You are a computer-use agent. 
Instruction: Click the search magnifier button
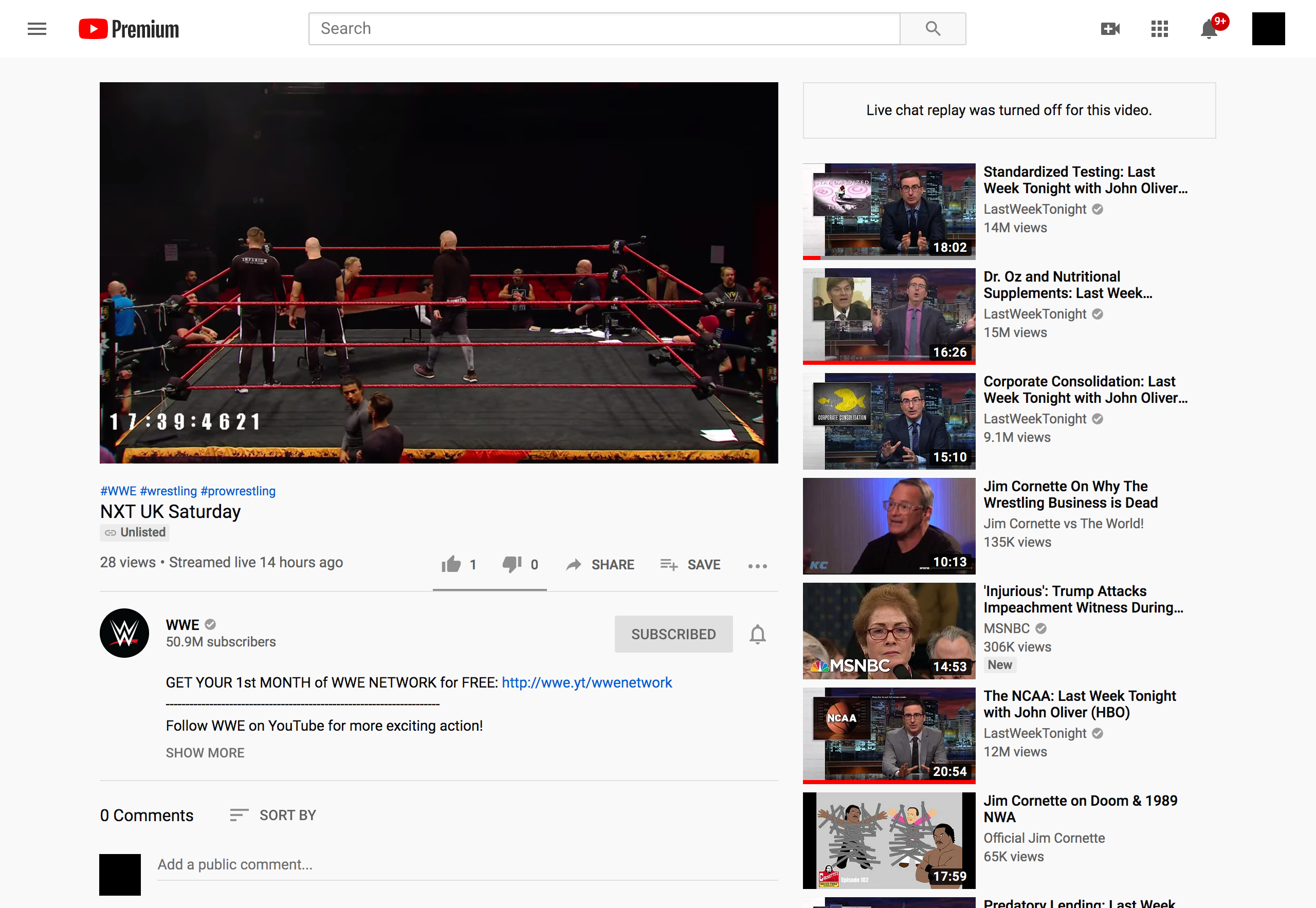point(933,28)
